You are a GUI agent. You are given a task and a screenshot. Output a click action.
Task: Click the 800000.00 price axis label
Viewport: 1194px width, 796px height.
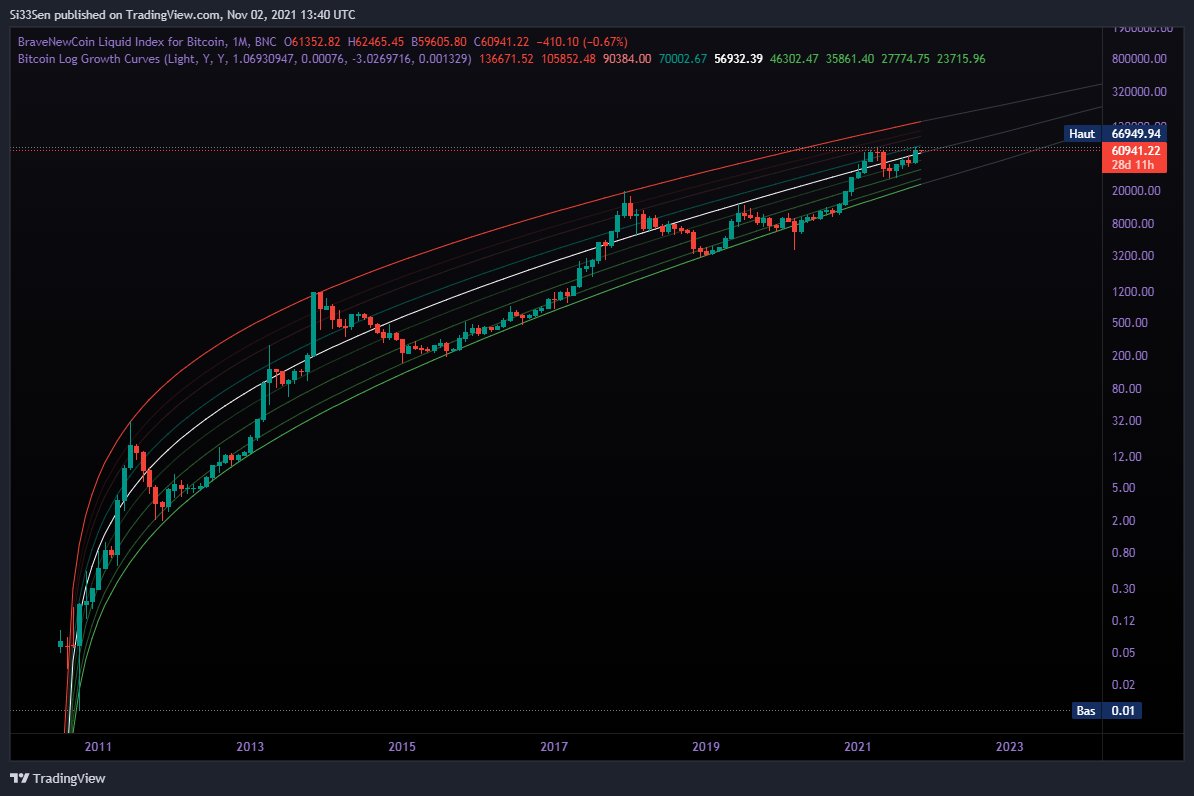[x=1139, y=59]
